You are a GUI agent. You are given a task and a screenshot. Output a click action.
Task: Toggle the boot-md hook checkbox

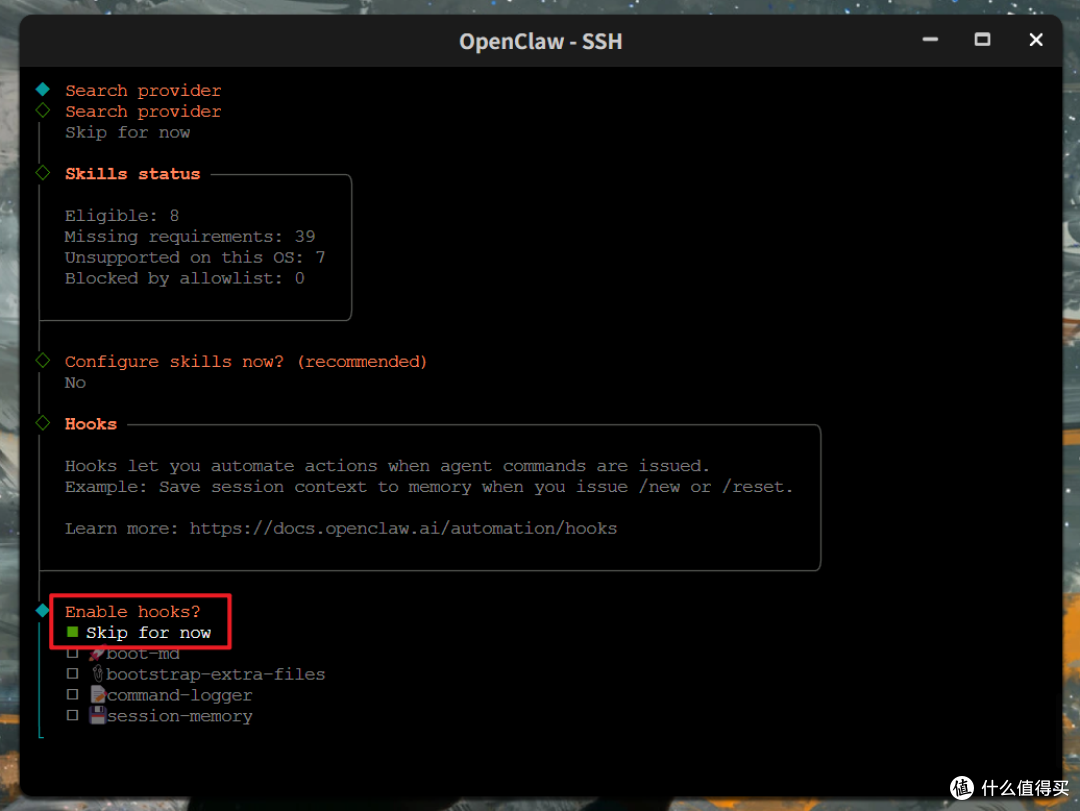pyautogui.click(x=72, y=653)
